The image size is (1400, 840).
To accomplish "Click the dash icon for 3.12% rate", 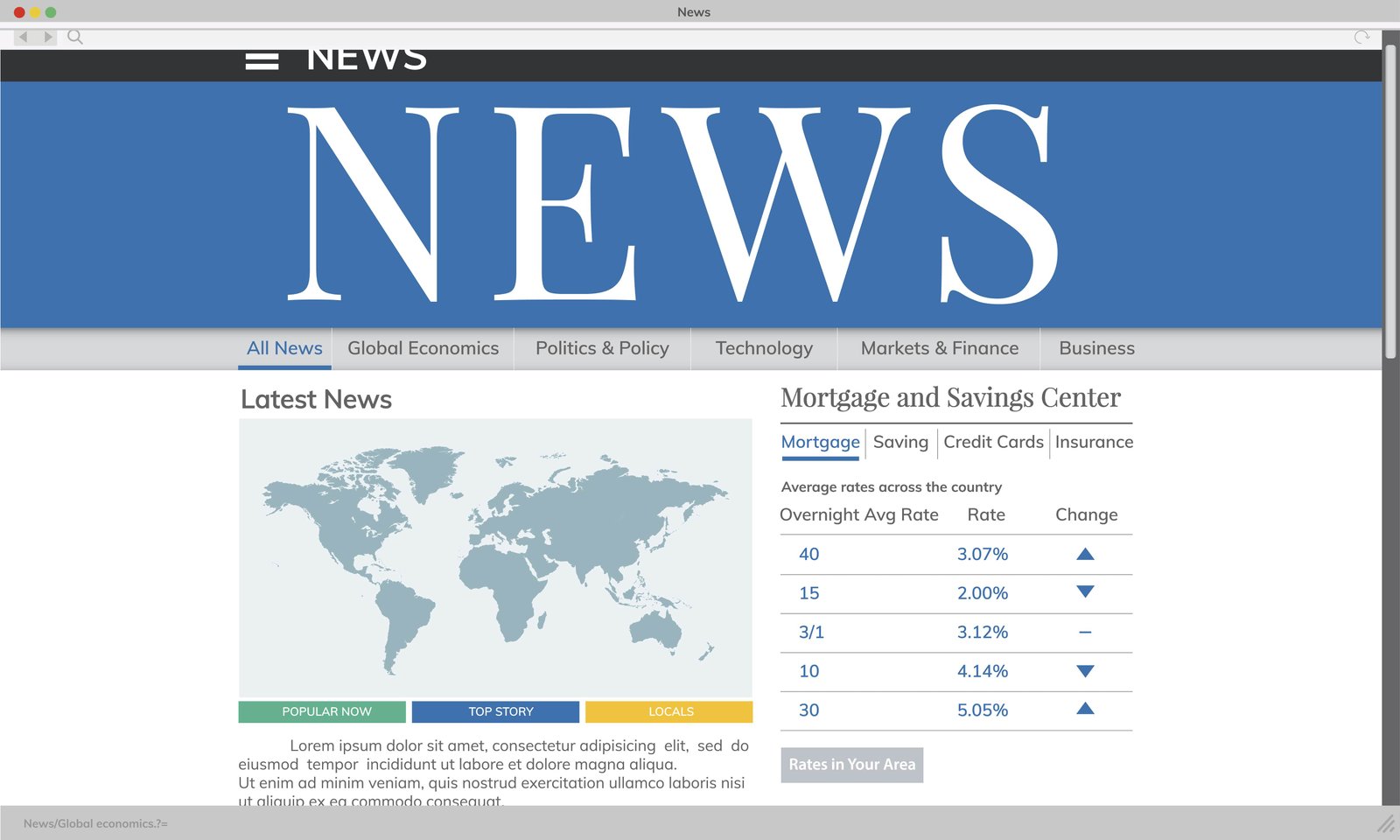I will click(x=1085, y=632).
